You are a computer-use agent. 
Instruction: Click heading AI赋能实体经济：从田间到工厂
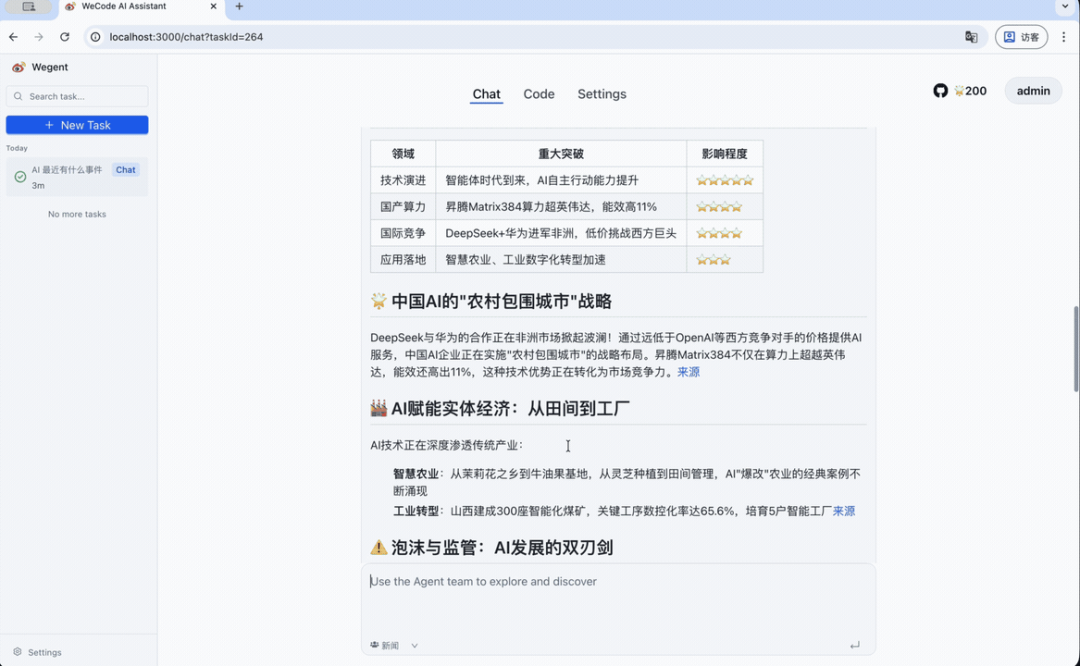510,408
